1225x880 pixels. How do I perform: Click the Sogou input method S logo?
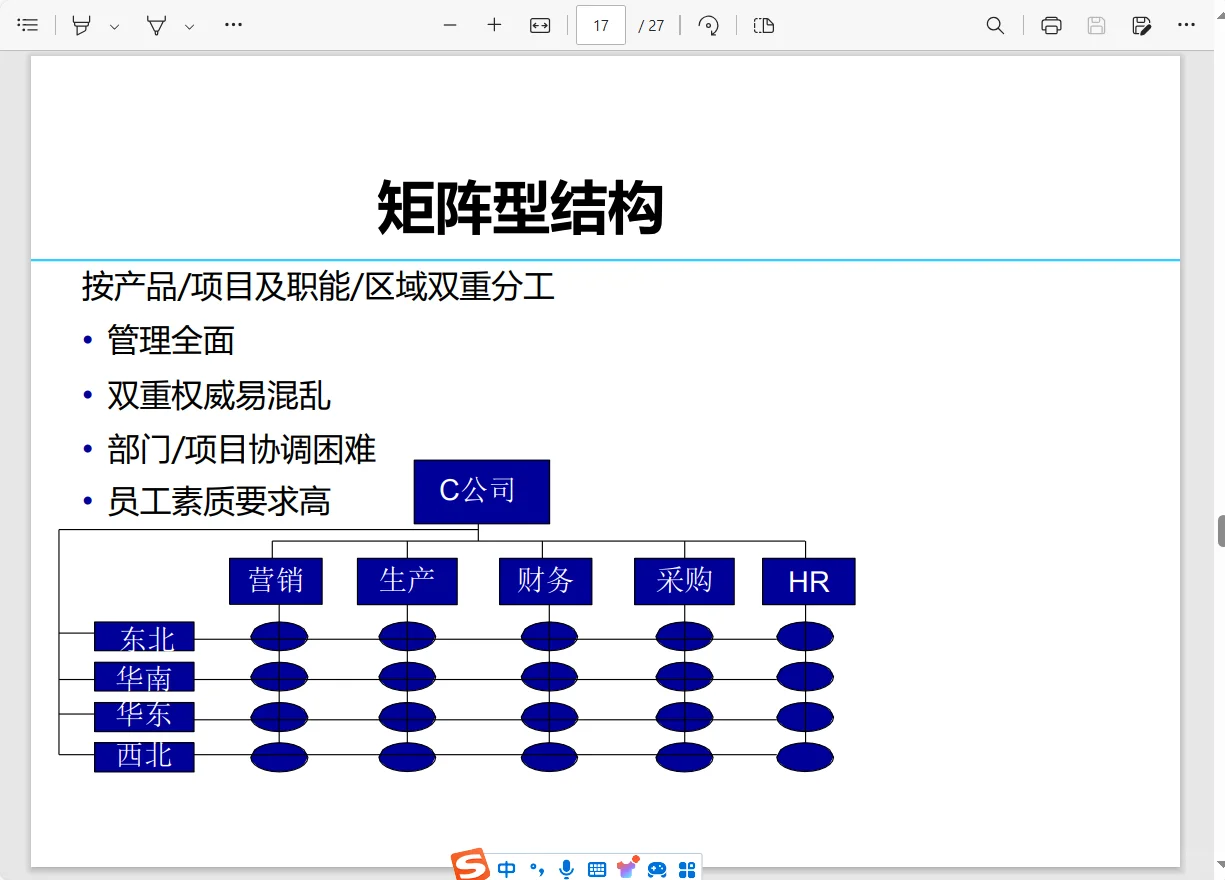click(470, 865)
